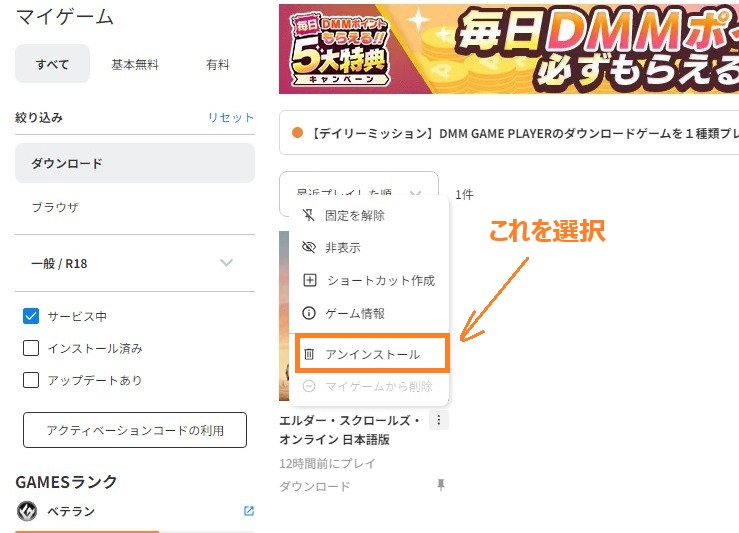This screenshot has height=533, width=739.
Task: Click the pin icon under game
Action: click(441, 484)
